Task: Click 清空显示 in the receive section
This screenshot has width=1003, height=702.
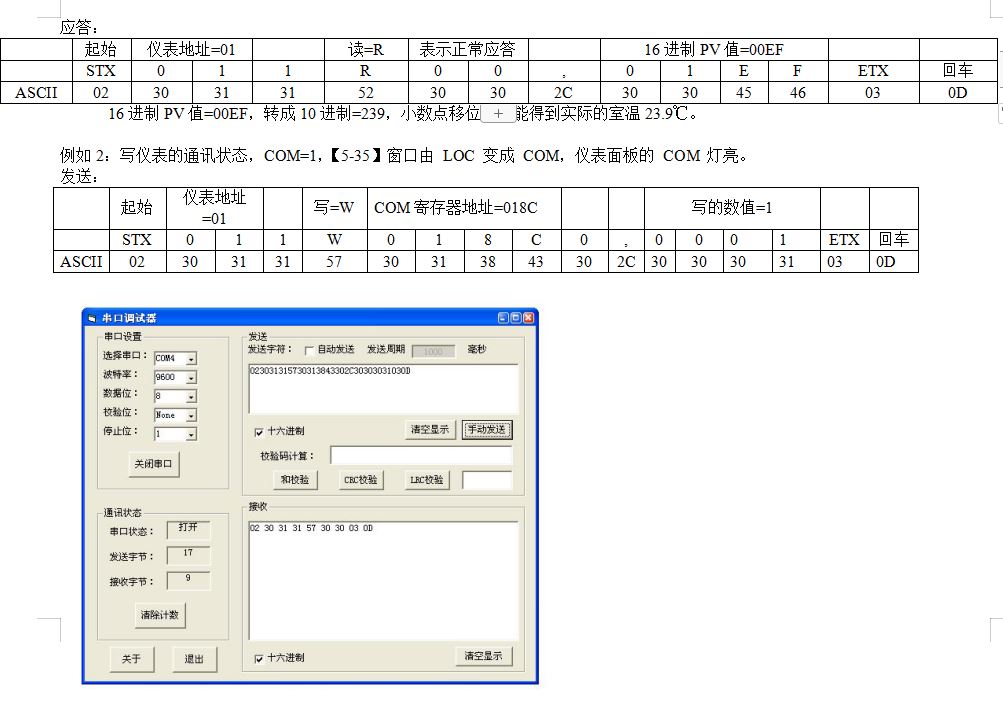Action: (x=483, y=657)
